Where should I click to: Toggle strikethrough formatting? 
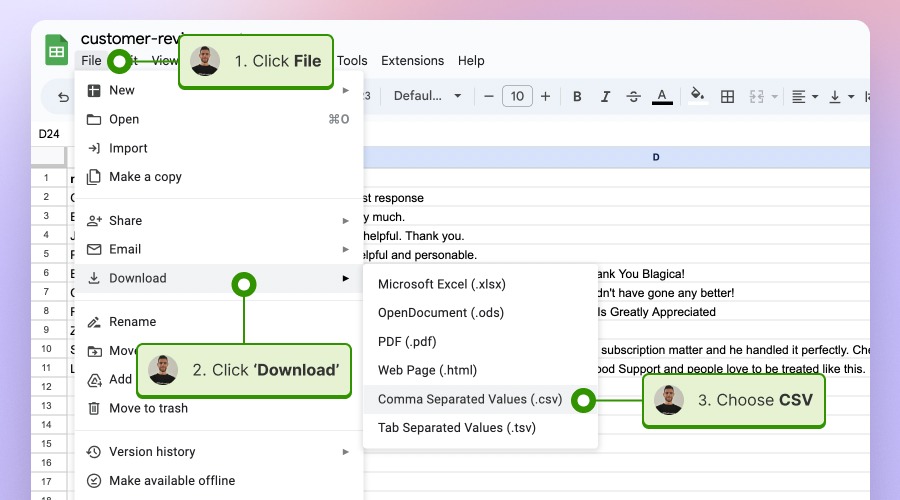[x=633, y=97]
